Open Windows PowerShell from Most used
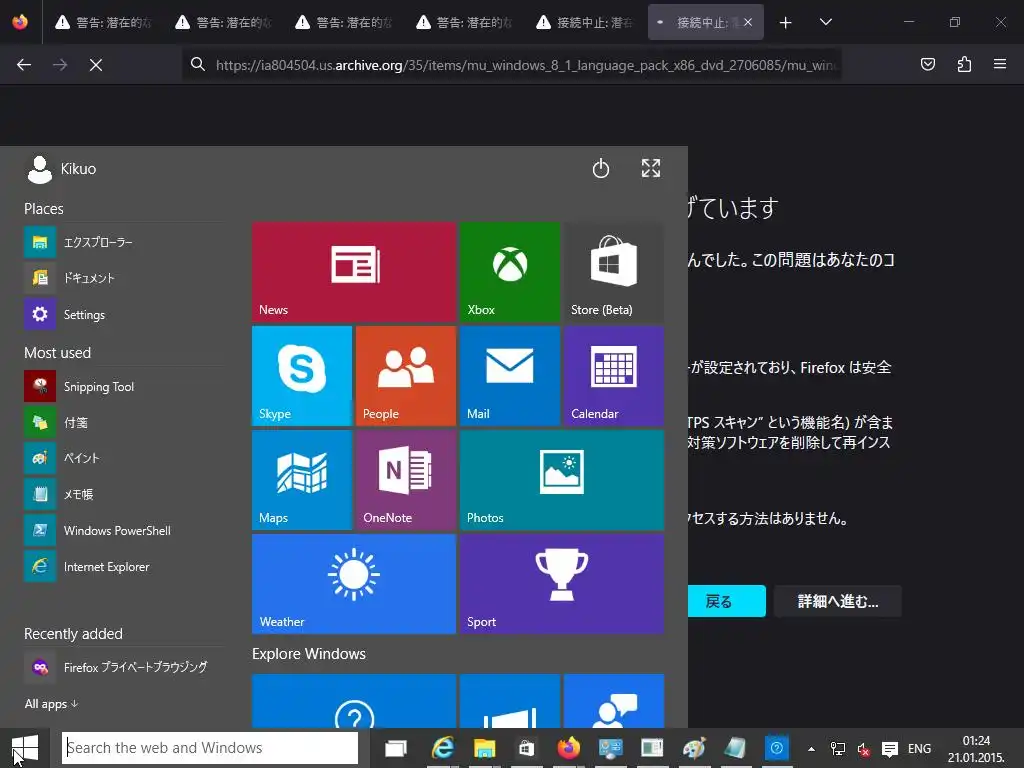This screenshot has width=1024, height=768. 124,530
